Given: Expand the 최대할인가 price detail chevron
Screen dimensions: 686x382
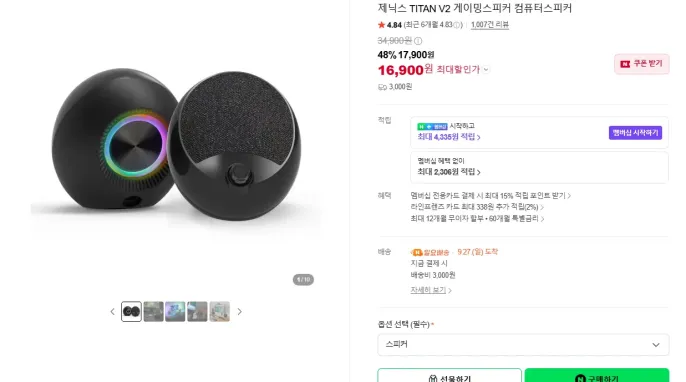Looking at the screenshot, I should [x=486, y=69].
